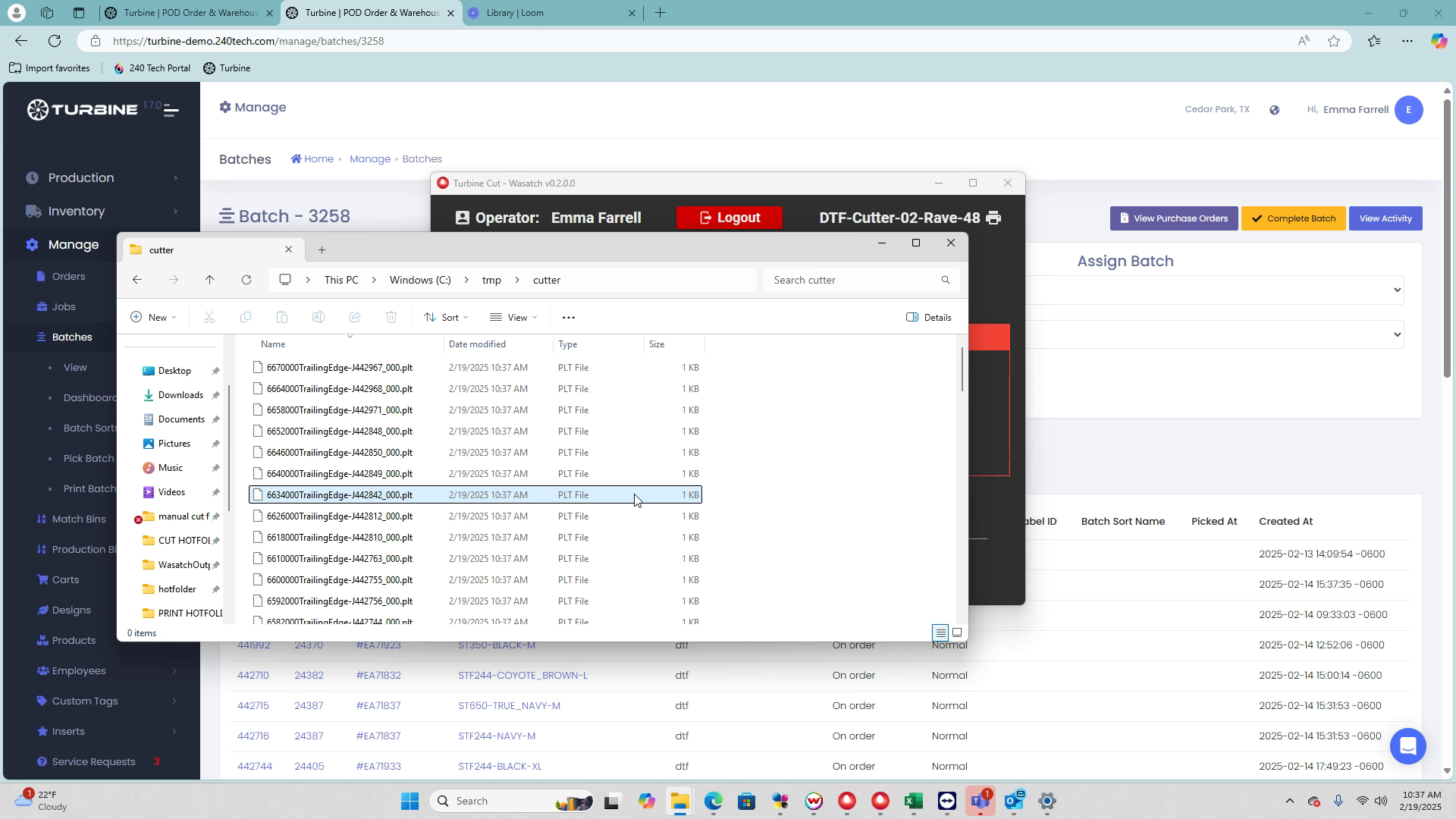Image resolution: width=1456 pixels, height=819 pixels.
Task: Click the red Logout button
Action: (729, 218)
